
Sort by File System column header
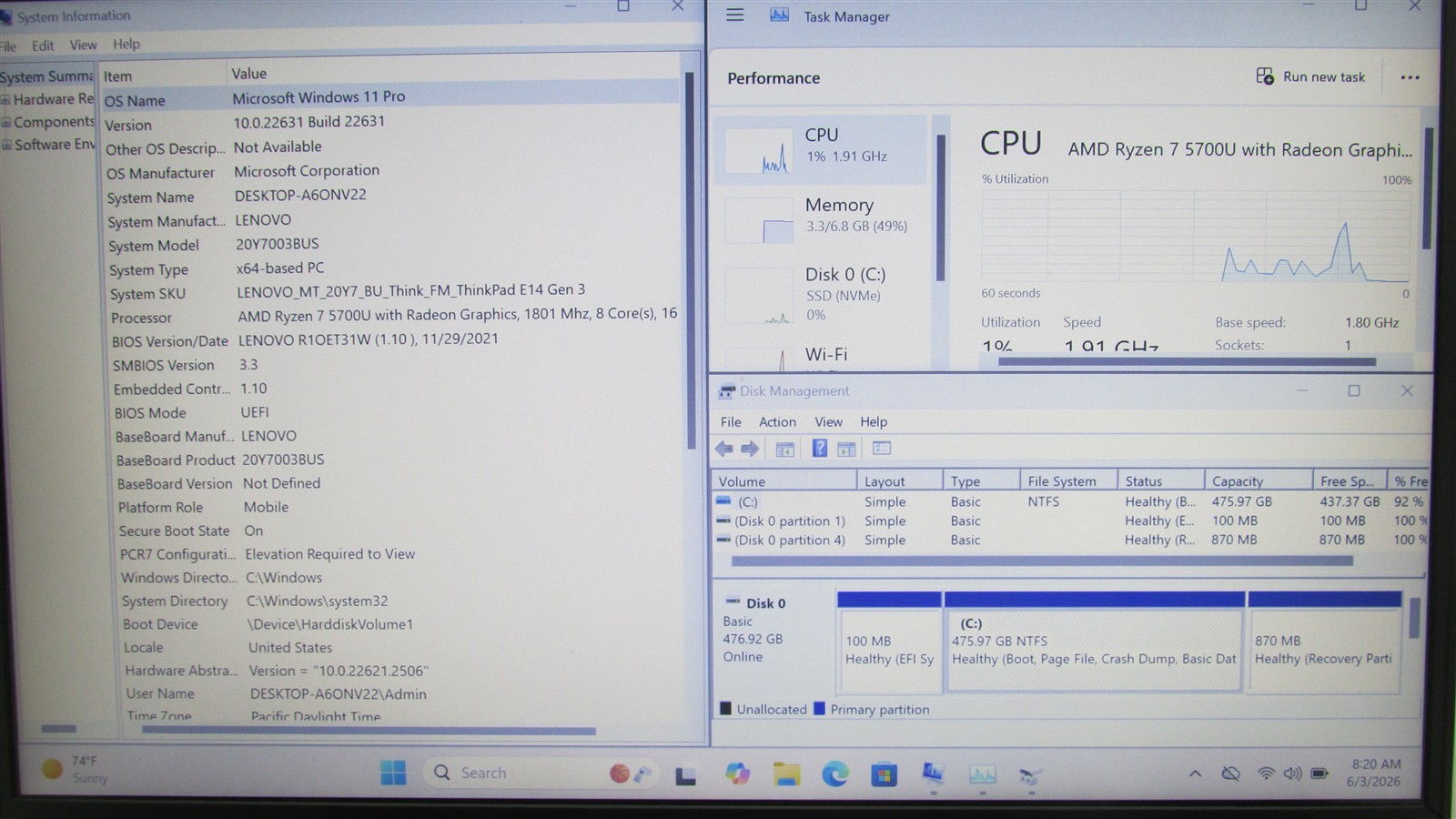[1068, 481]
